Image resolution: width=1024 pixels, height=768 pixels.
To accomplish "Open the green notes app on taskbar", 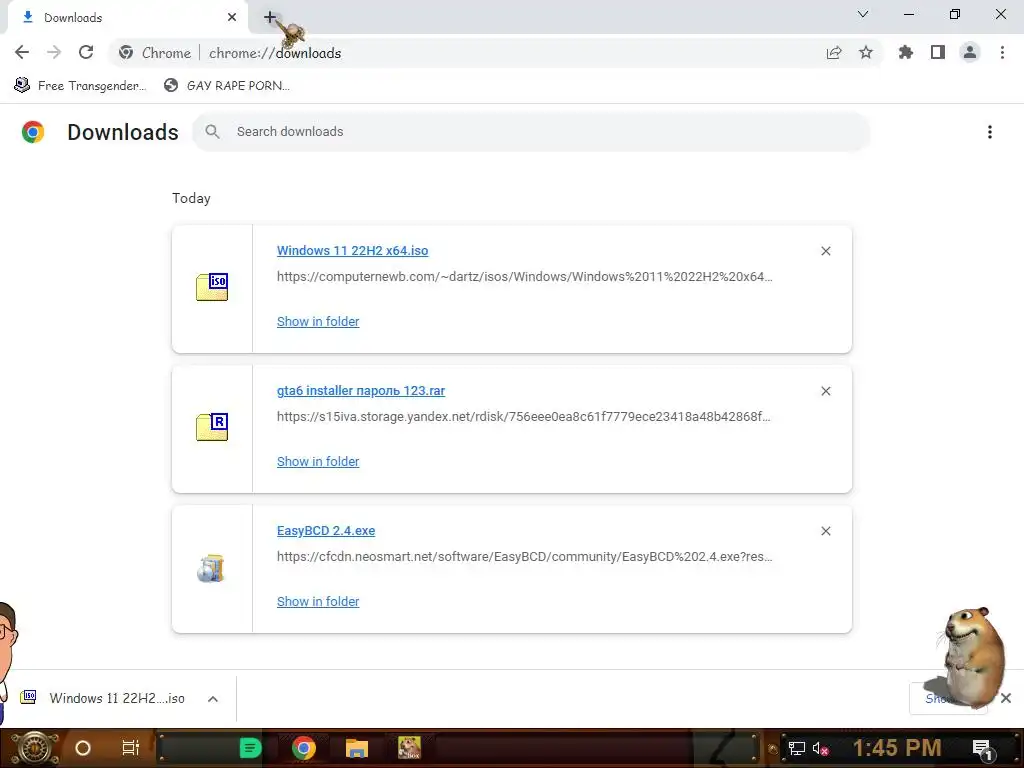I will point(250,748).
